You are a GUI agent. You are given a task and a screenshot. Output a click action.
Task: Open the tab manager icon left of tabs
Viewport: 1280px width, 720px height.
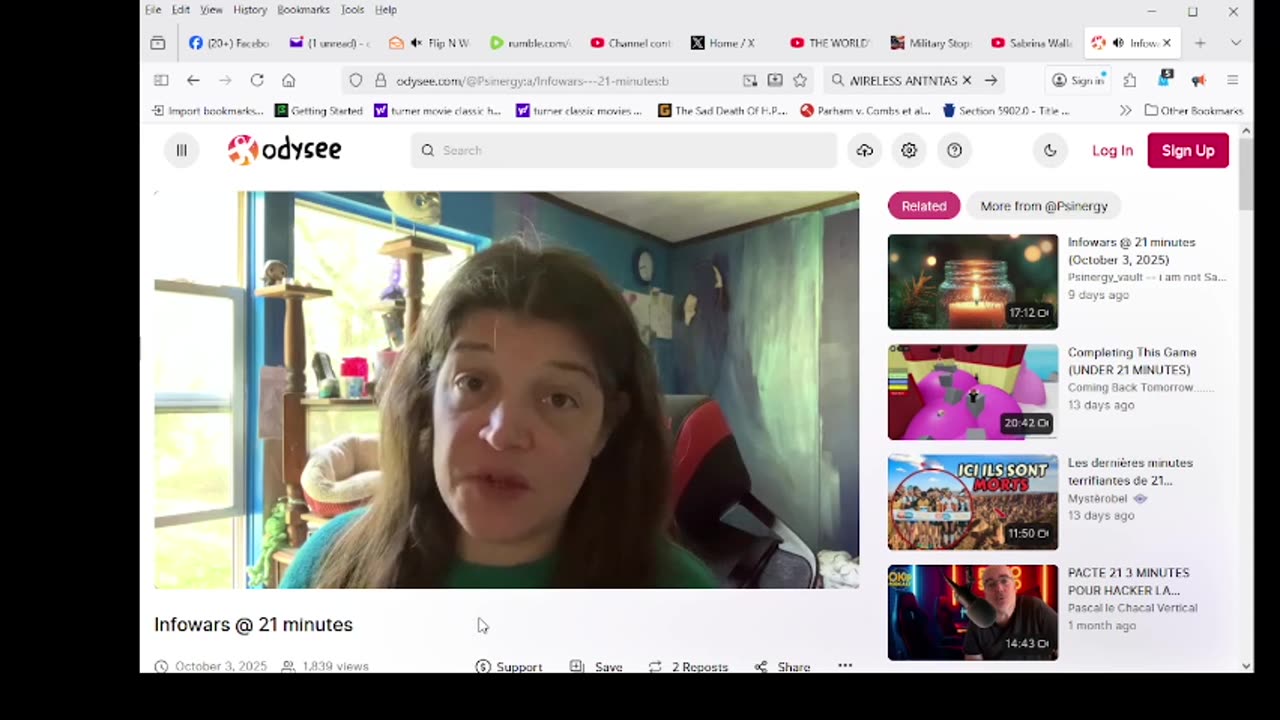[158, 43]
